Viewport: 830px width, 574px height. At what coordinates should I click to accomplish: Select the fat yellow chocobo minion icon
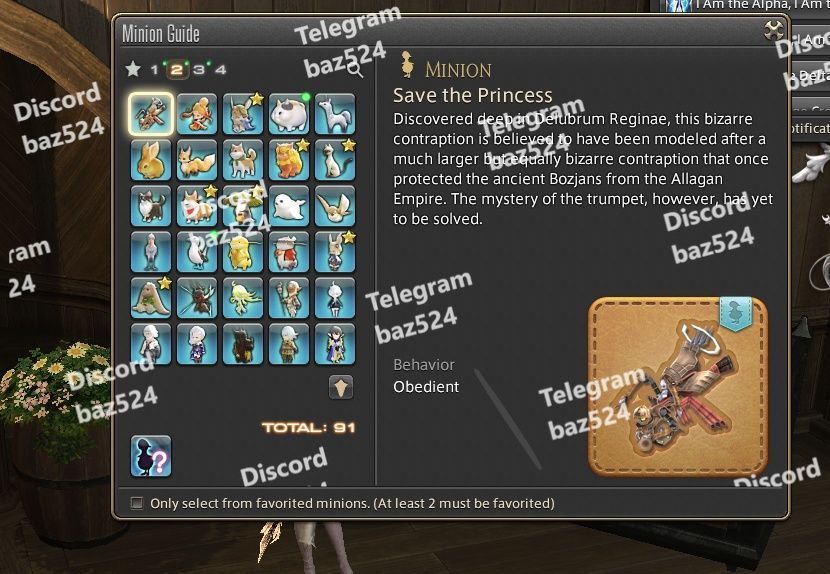pyautogui.click(x=242, y=252)
